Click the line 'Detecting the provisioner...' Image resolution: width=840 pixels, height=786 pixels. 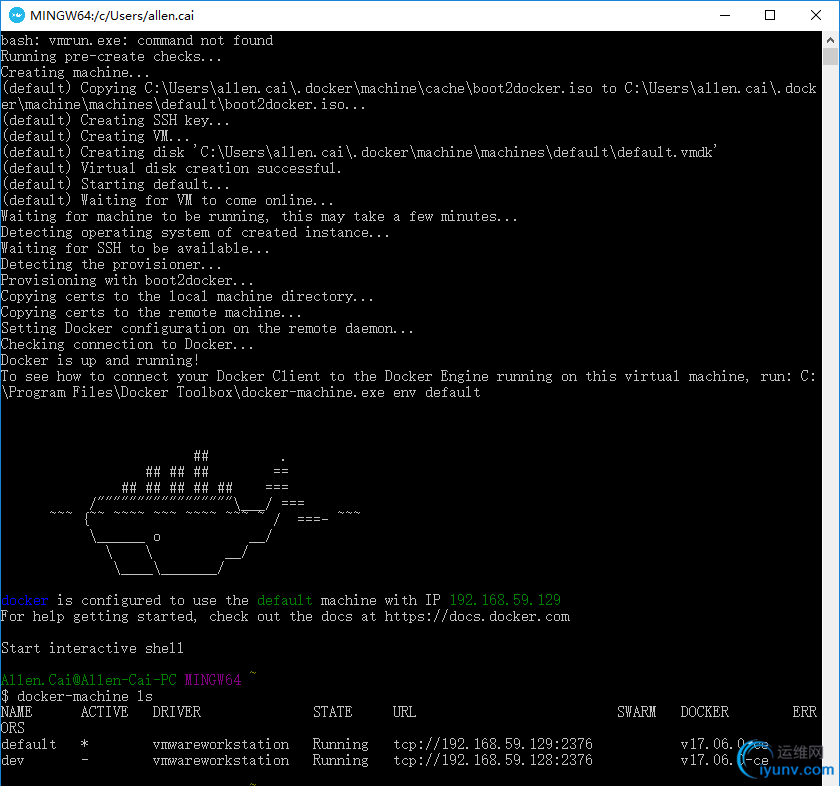click(111, 265)
